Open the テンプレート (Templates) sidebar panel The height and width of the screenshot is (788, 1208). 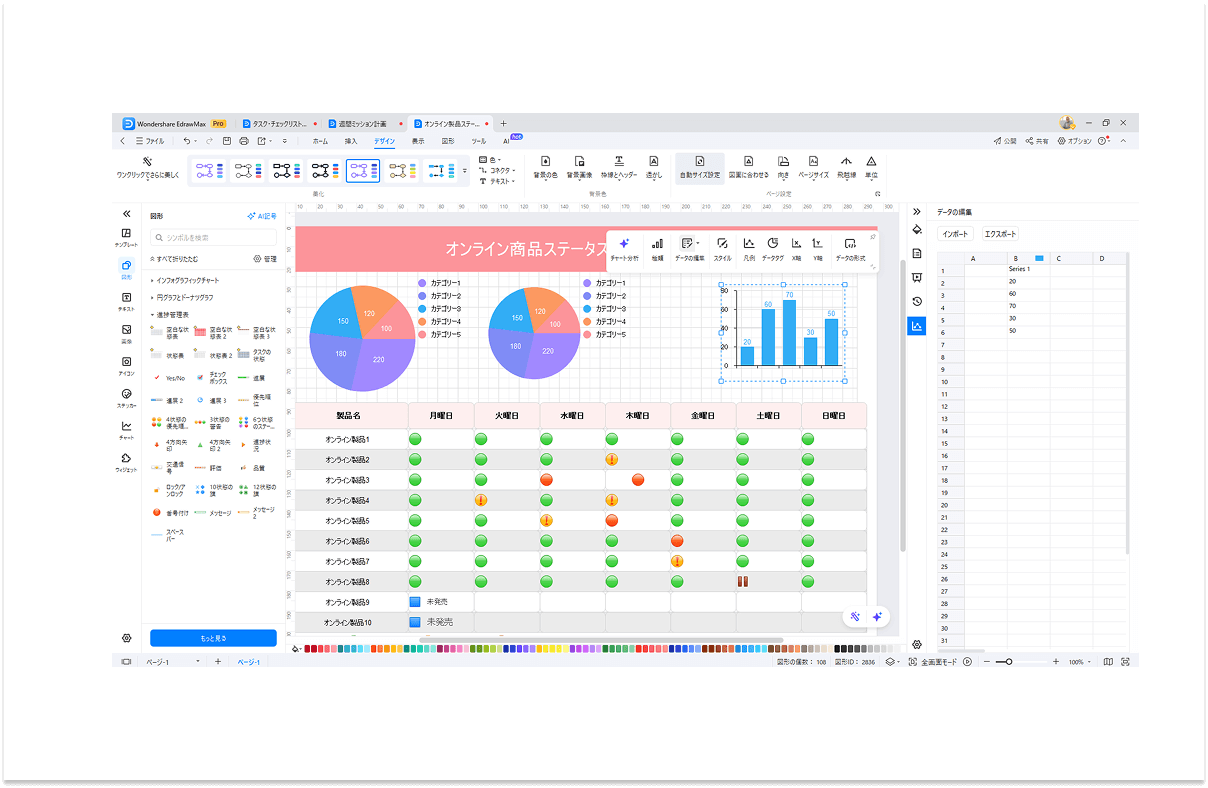pos(127,237)
